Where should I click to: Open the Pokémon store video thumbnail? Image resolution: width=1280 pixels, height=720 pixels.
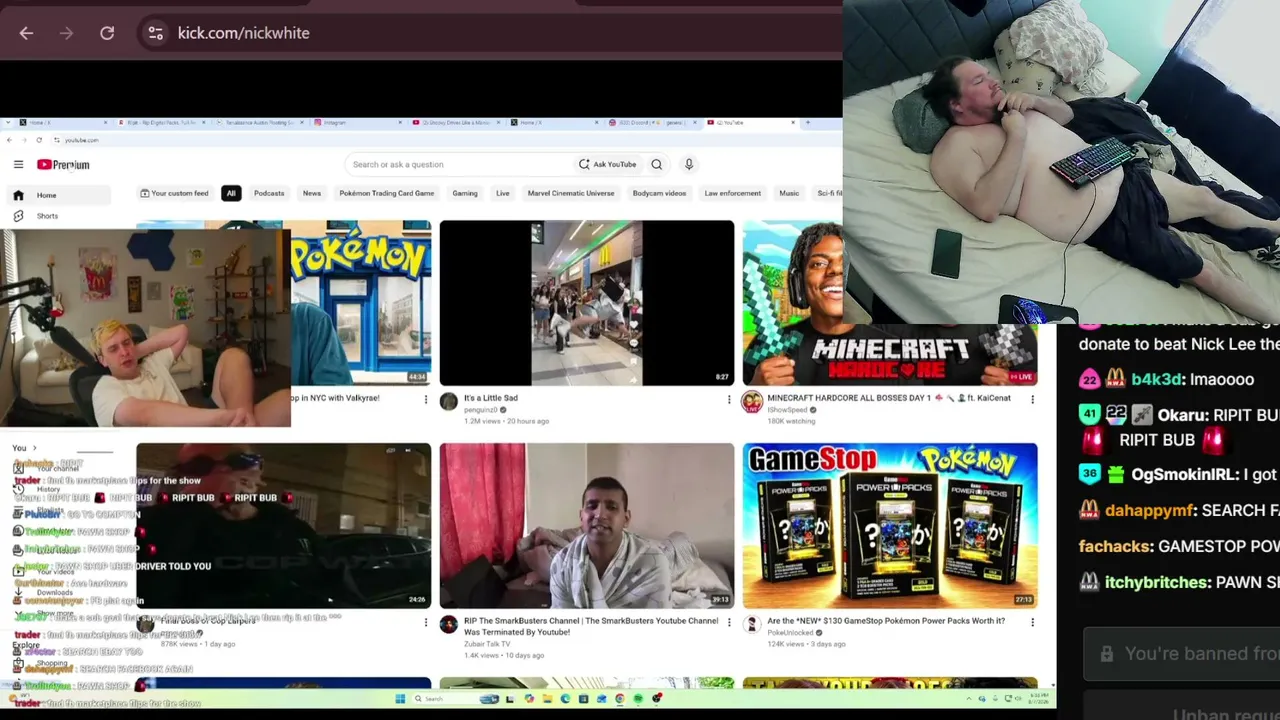pos(361,303)
